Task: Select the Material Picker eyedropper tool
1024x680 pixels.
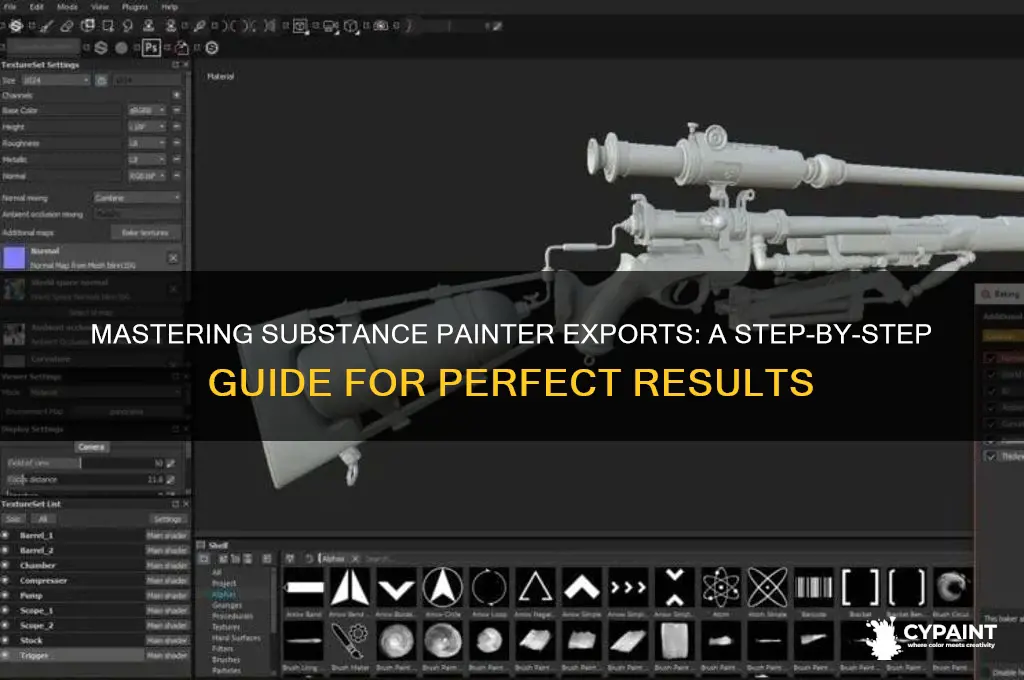Action: click(200, 26)
